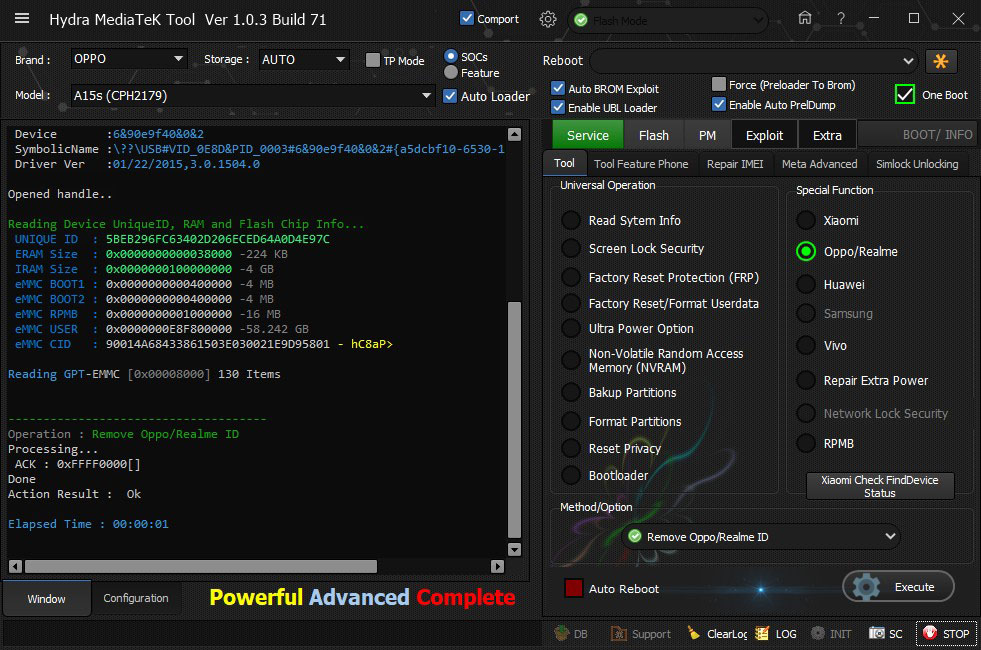Expand the Reboot dropdown
981x650 pixels.
click(x=753, y=61)
